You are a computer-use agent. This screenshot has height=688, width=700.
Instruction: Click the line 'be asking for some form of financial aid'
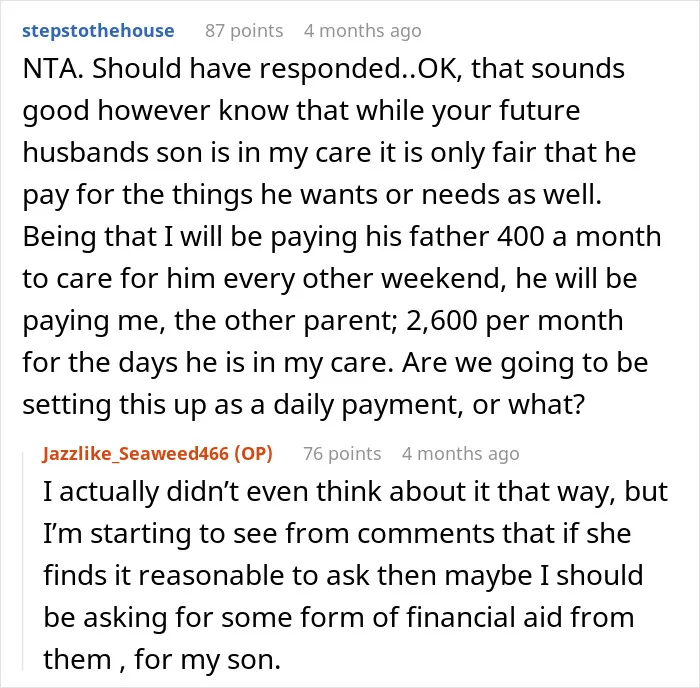(339, 617)
